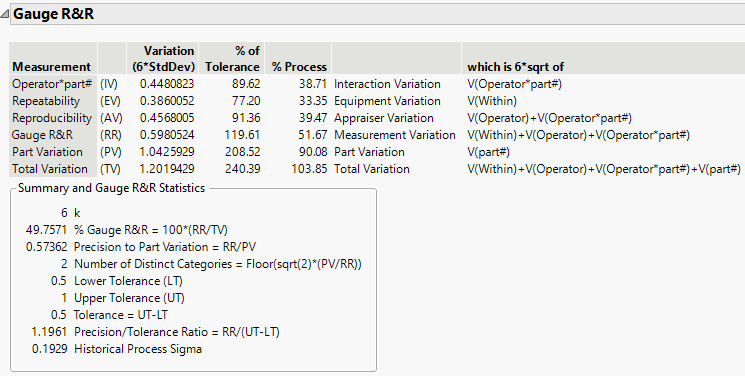
Task: Click the Measurement Variation description
Action: (395, 135)
